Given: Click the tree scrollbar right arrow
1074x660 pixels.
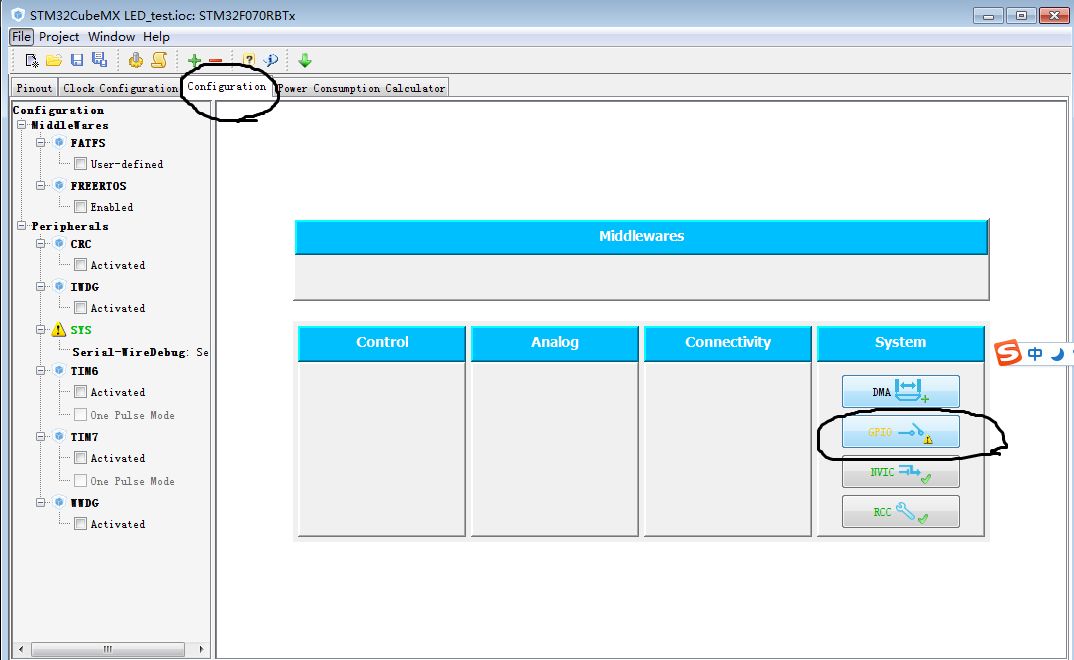Looking at the screenshot, I should pyautogui.click(x=201, y=648).
